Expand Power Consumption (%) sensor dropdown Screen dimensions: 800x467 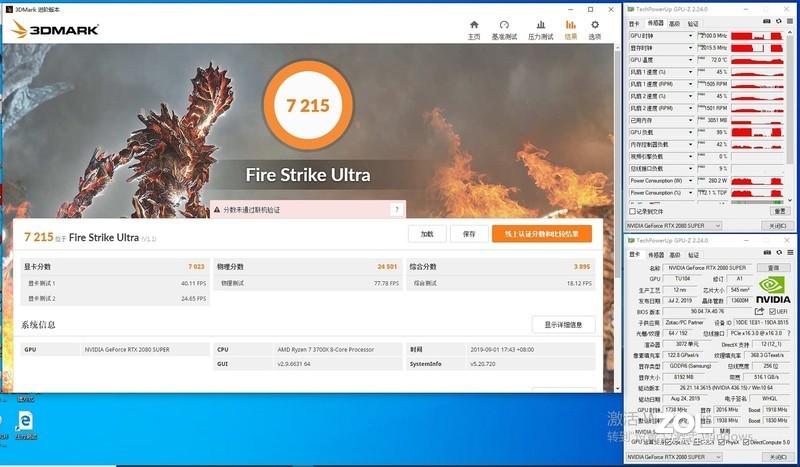point(690,193)
